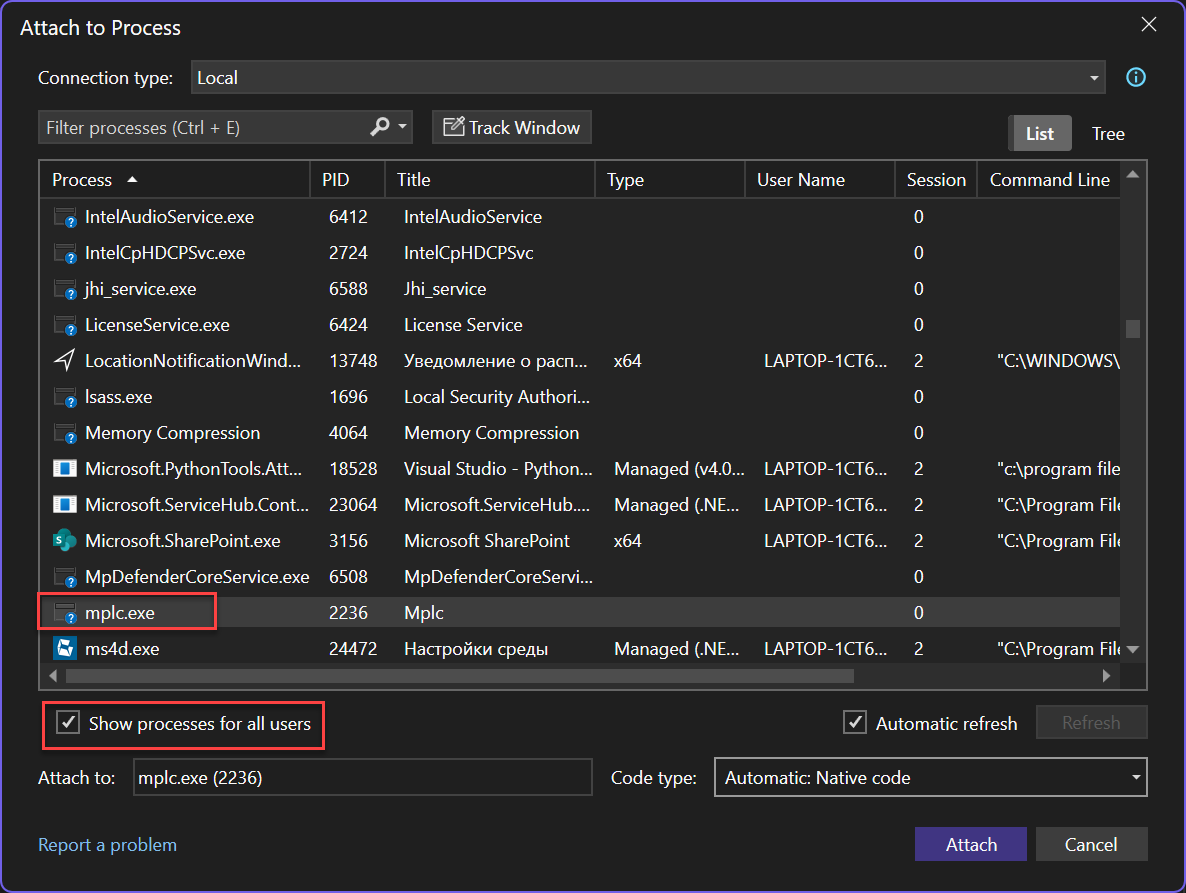Open the filter search options arrow
1186x893 pixels.
(403, 127)
